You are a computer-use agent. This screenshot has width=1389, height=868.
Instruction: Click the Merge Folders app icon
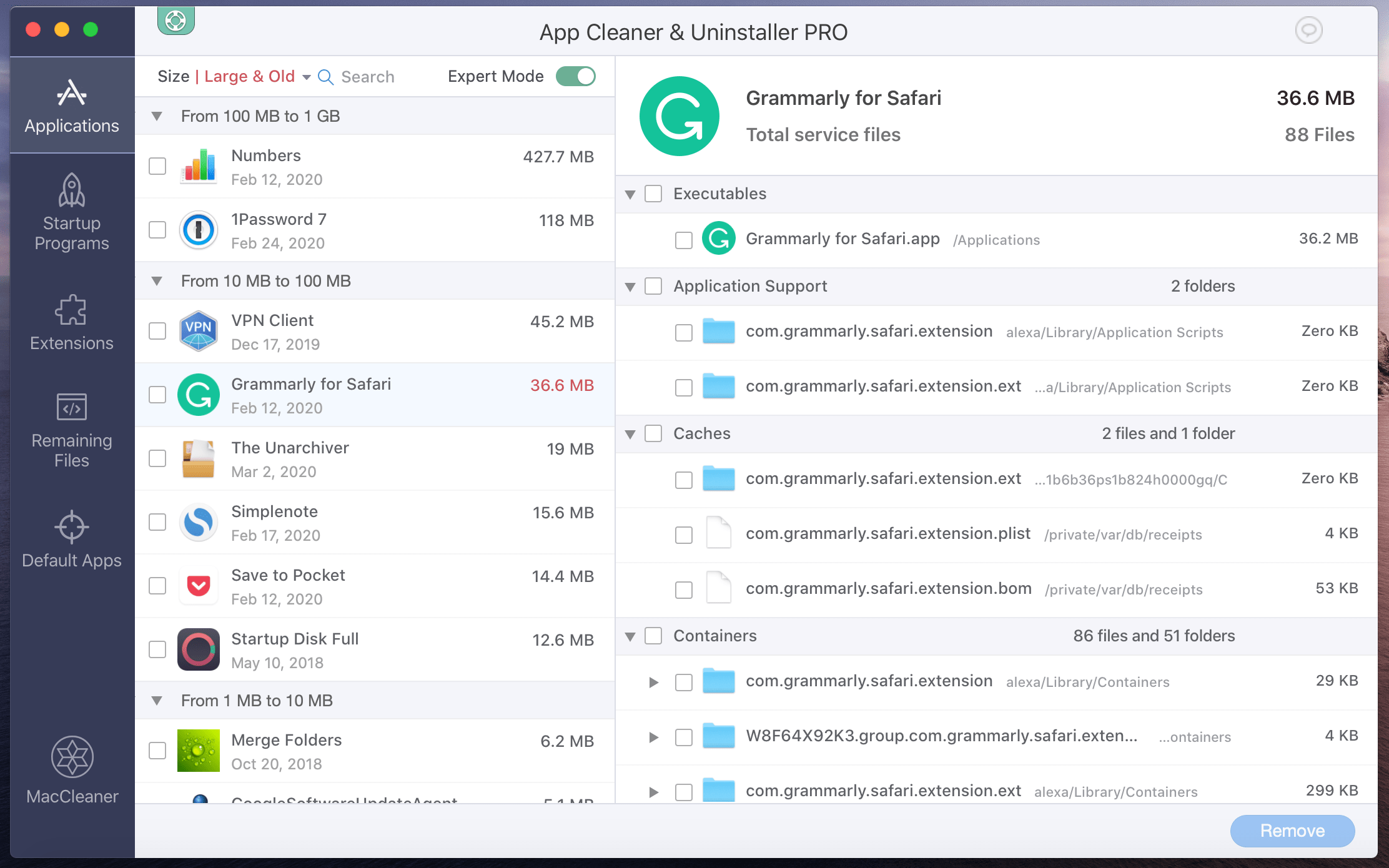[x=199, y=751]
